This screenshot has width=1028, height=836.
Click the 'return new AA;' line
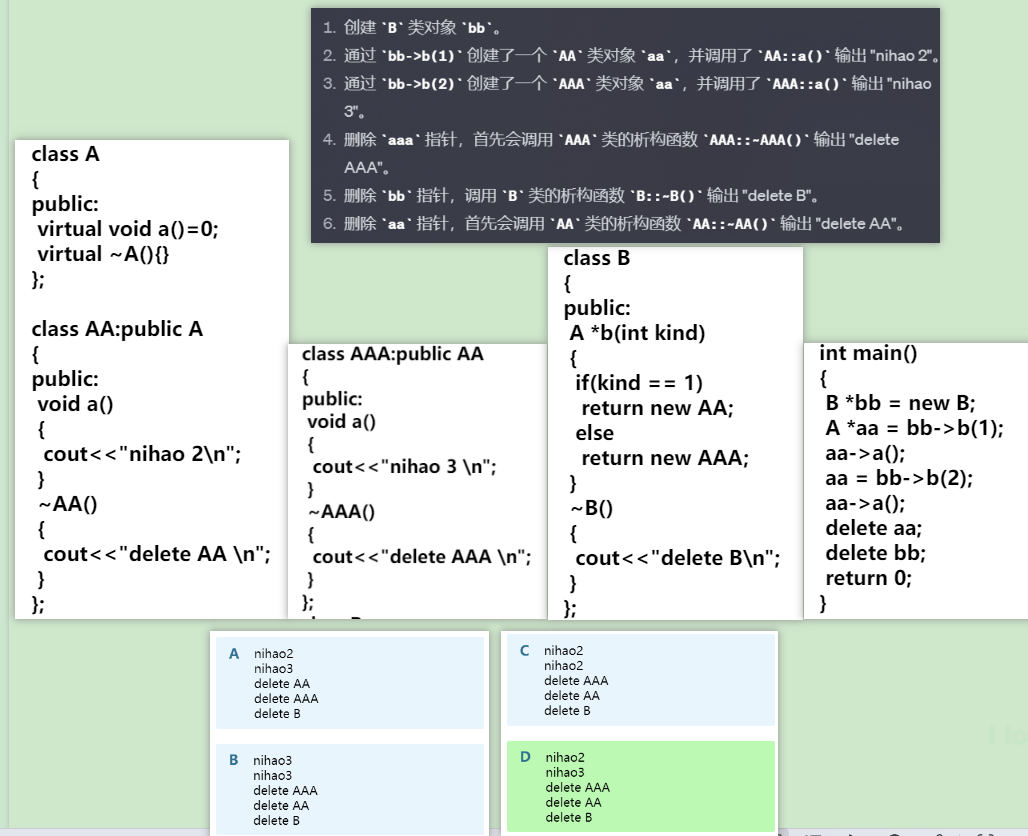[x=658, y=408]
